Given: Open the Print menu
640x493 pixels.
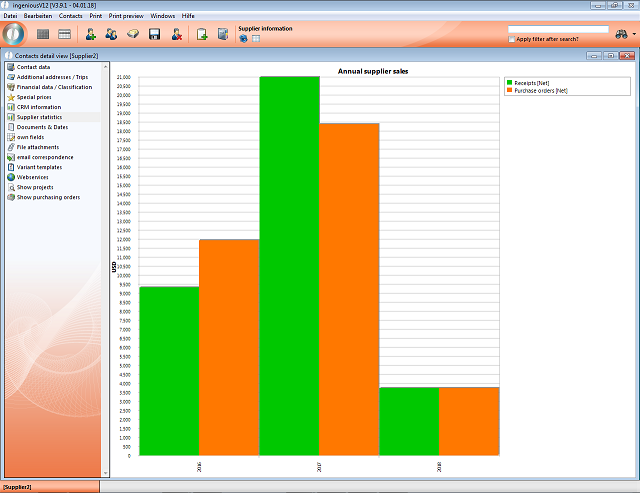Looking at the screenshot, I should coord(96,16).
